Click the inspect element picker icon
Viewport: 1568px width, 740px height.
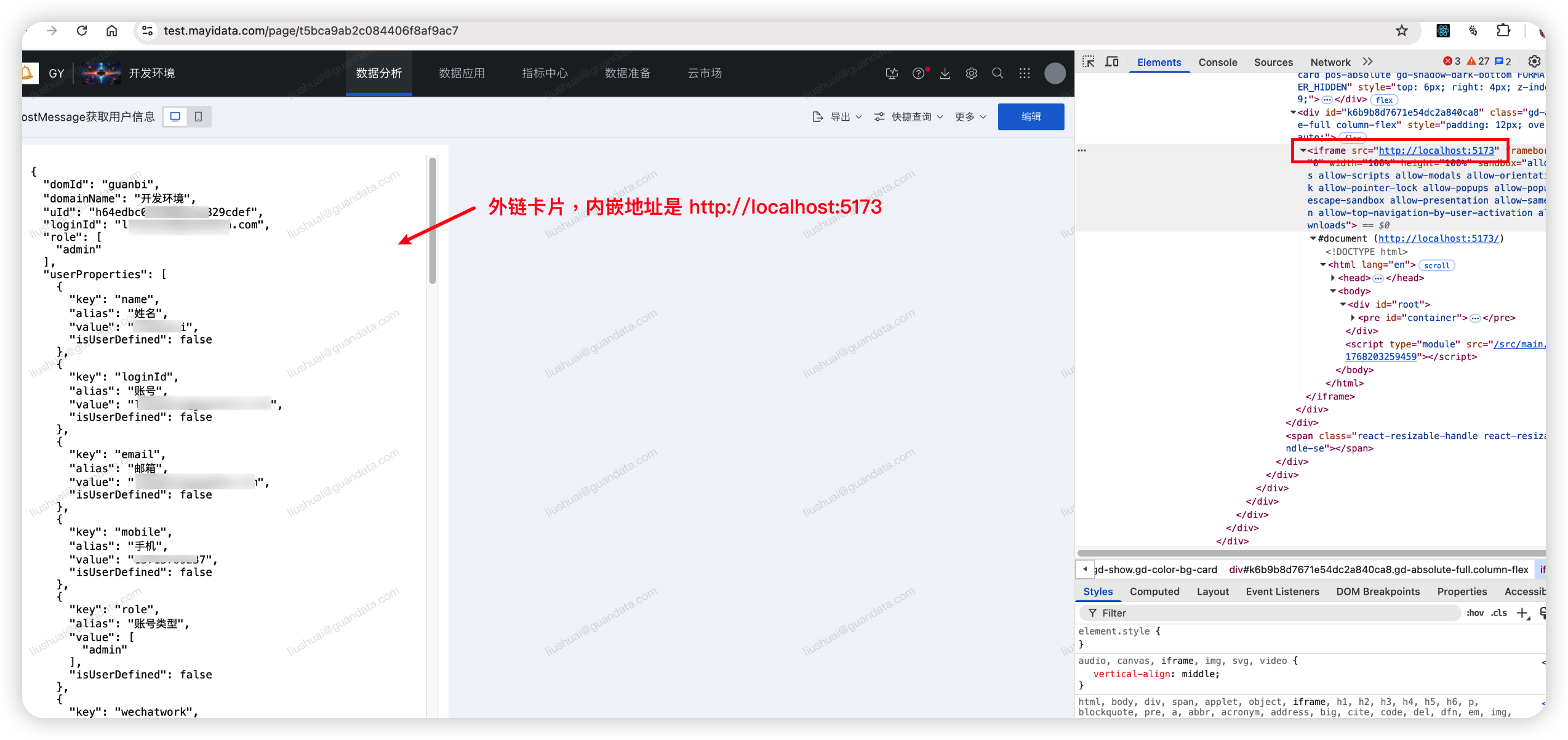tap(1089, 62)
